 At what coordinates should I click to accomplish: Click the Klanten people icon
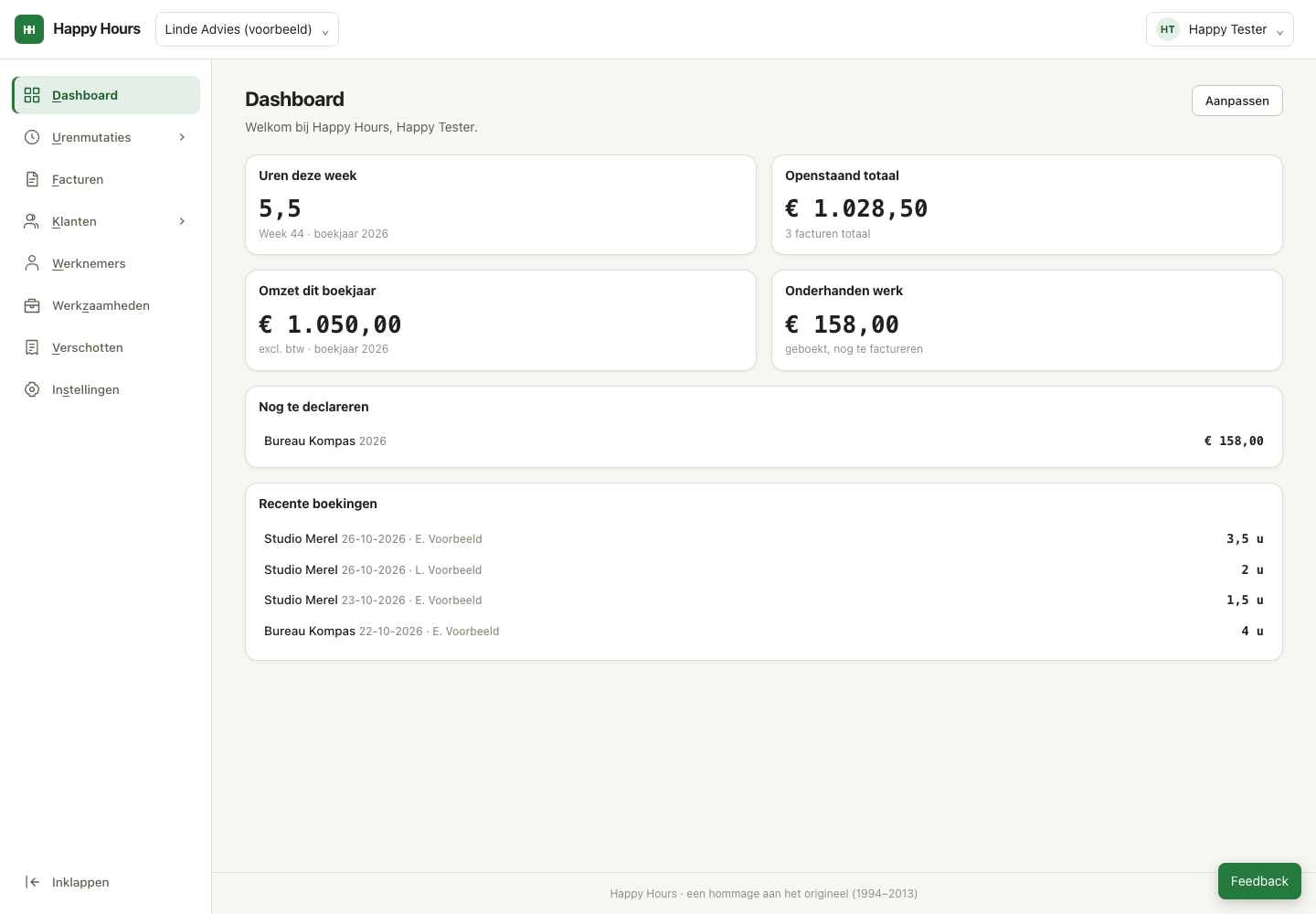[32, 221]
